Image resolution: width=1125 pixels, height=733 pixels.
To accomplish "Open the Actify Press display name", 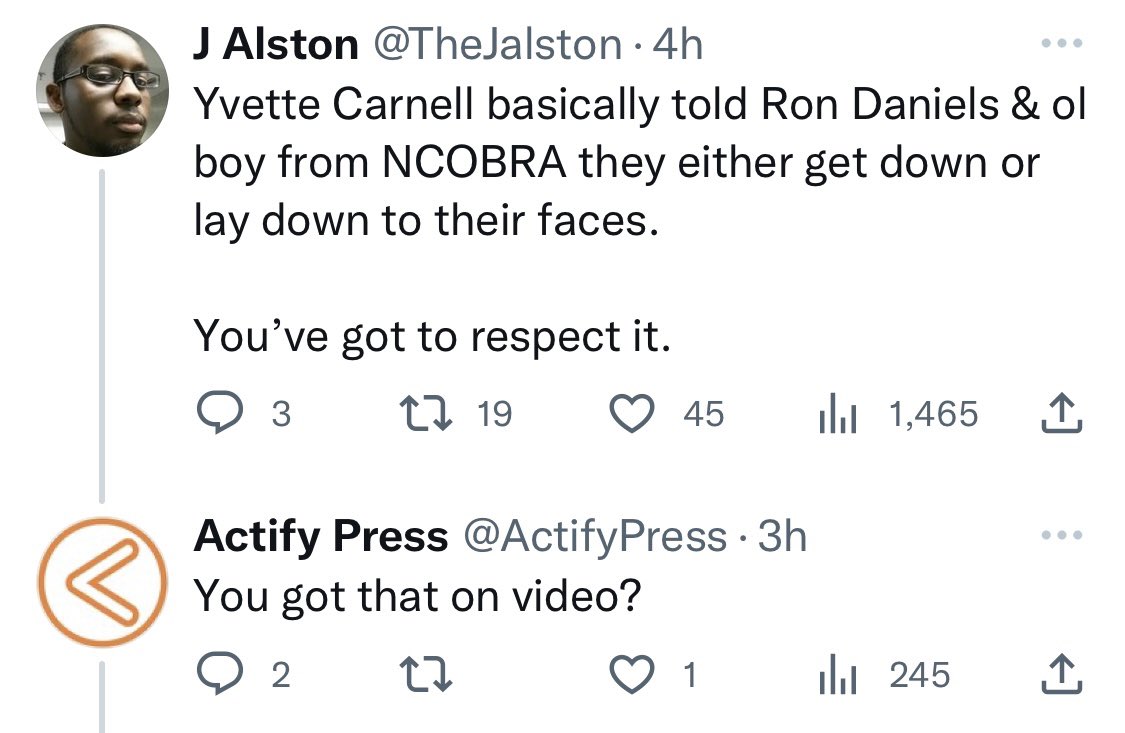I will click(321, 536).
